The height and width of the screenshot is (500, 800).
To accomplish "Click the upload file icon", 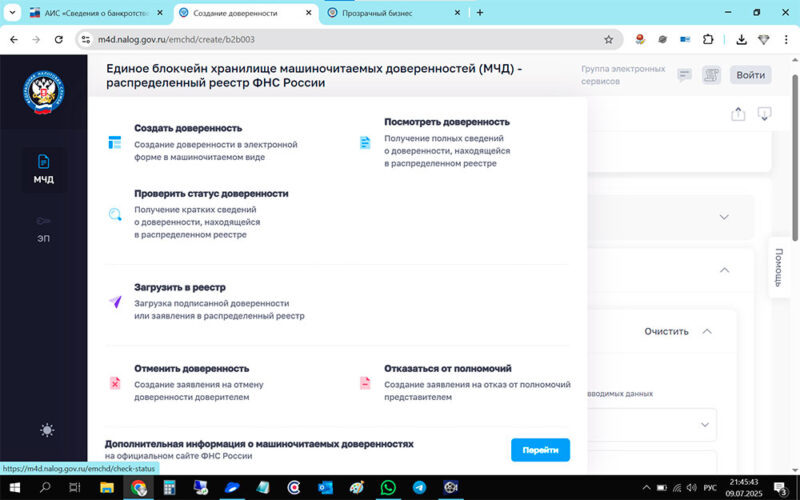I will (738, 114).
